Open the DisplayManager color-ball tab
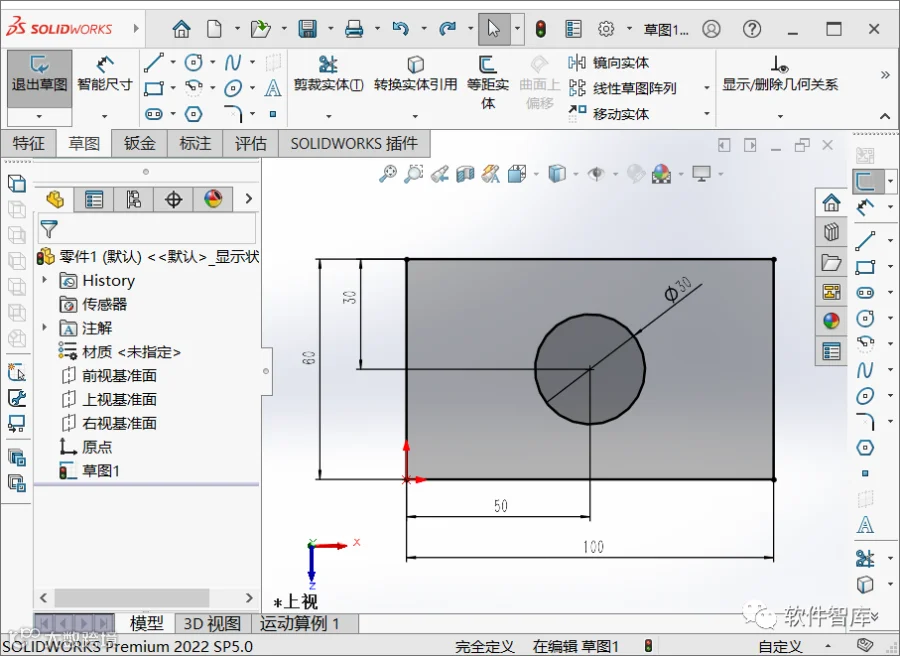900x656 pixels. tap(213, 199)
